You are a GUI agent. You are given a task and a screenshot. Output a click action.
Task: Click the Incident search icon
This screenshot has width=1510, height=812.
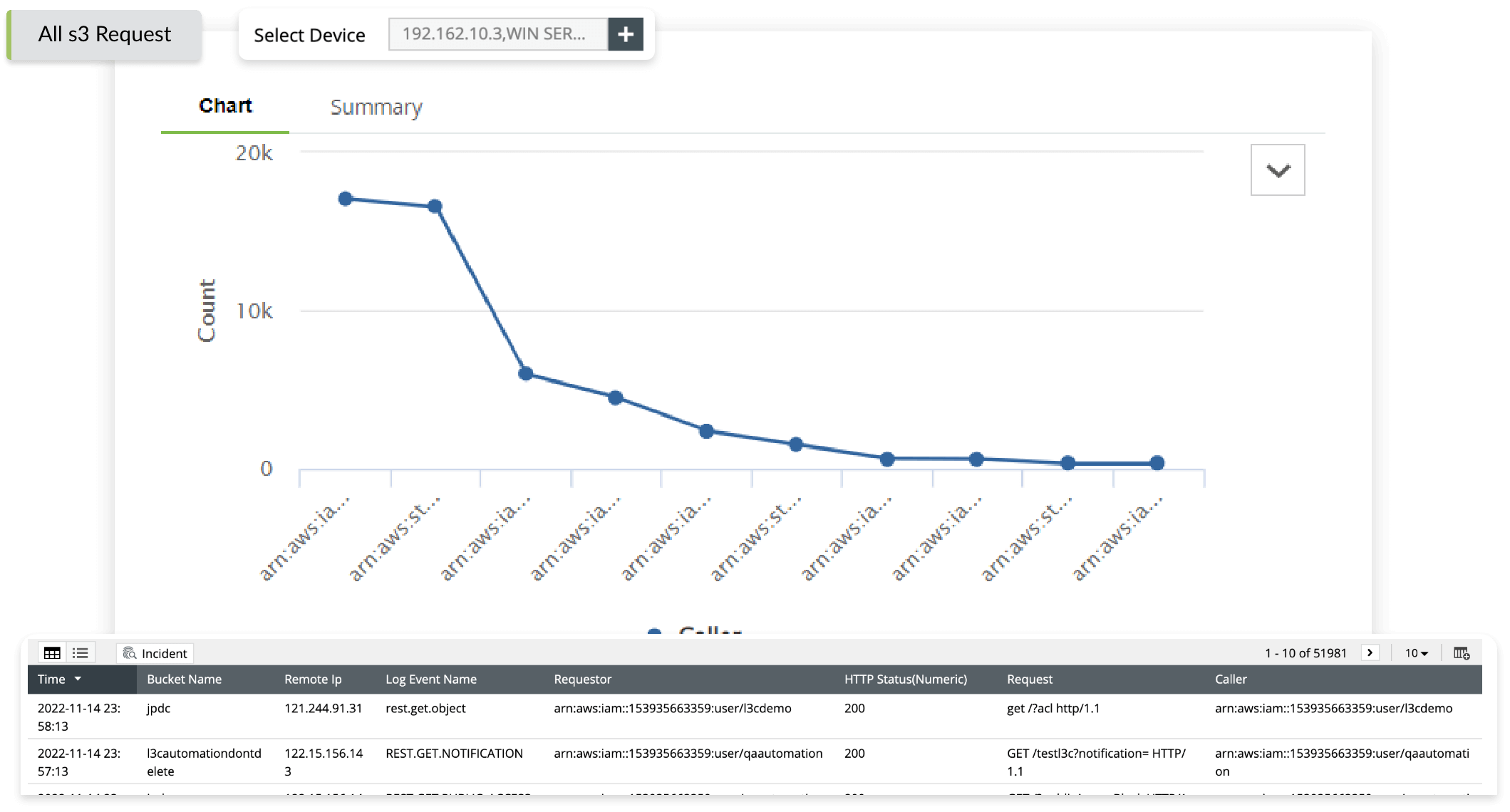pyautogui.click(x=130, y=653)
